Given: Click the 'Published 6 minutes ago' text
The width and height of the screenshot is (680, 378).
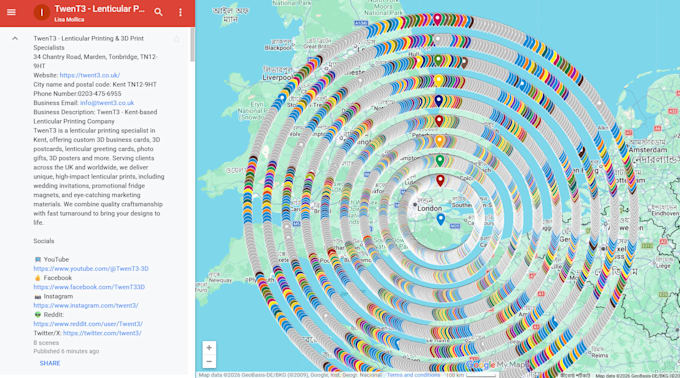Looking at the screenshot, I should point(66,352).
